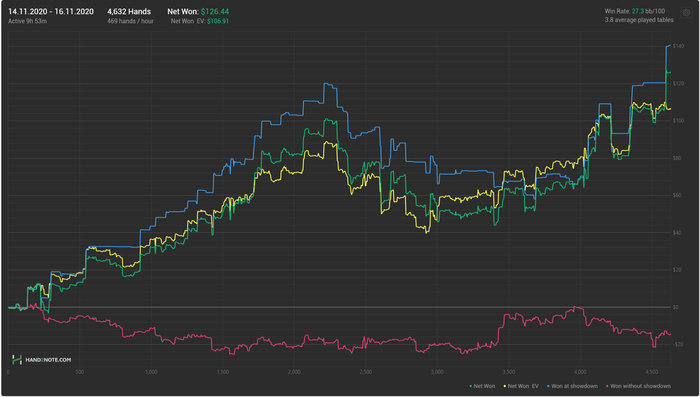The height and width of the screenshot is (397, 700).
Task: Click the 2,500 x-axis label
Action: pos(366,372)
